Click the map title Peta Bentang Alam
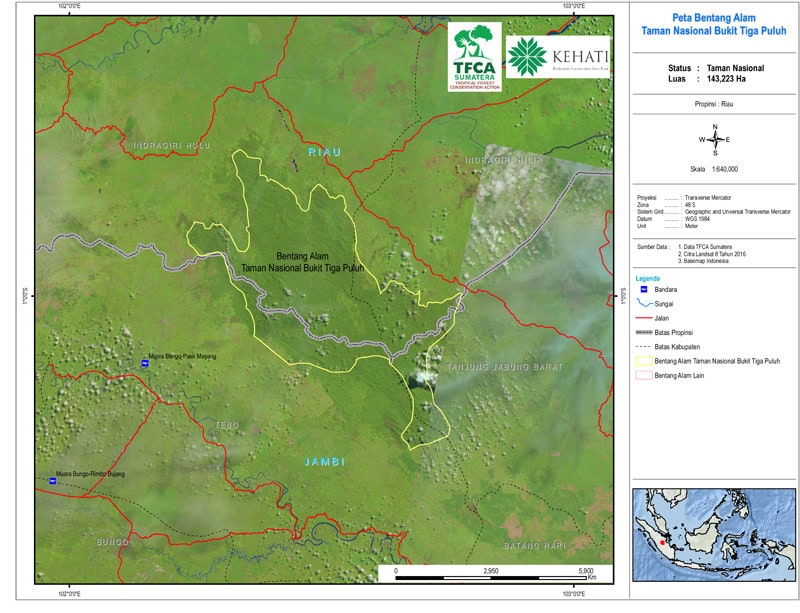The width and height of the screenshot is (800, 613). [714, 18]
